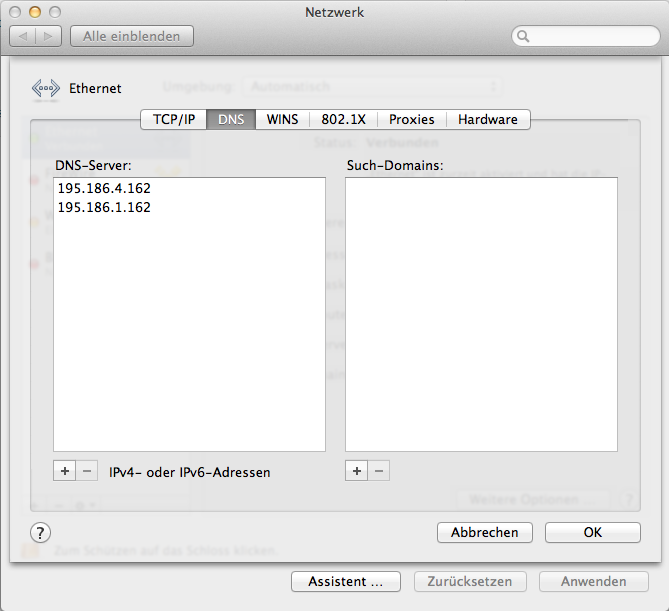Select DNS server 195.186.1.162
This screenshot has height=611, width=669.
[189, 207]
